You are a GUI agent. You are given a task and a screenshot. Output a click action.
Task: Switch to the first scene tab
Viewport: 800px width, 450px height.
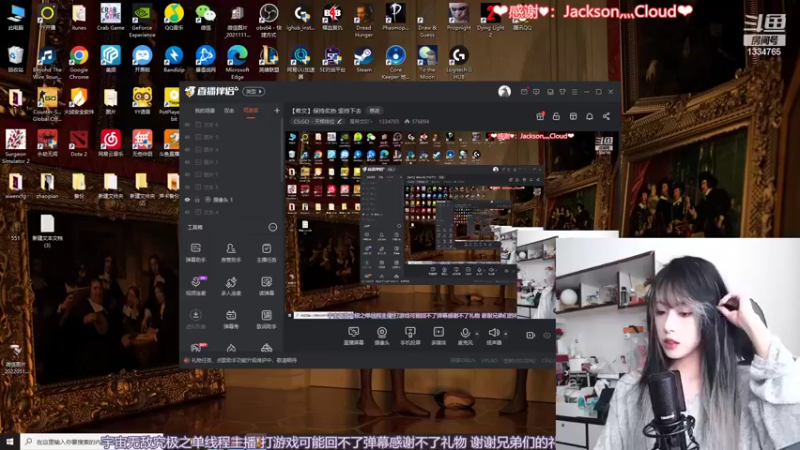click(x=205, y=110)
